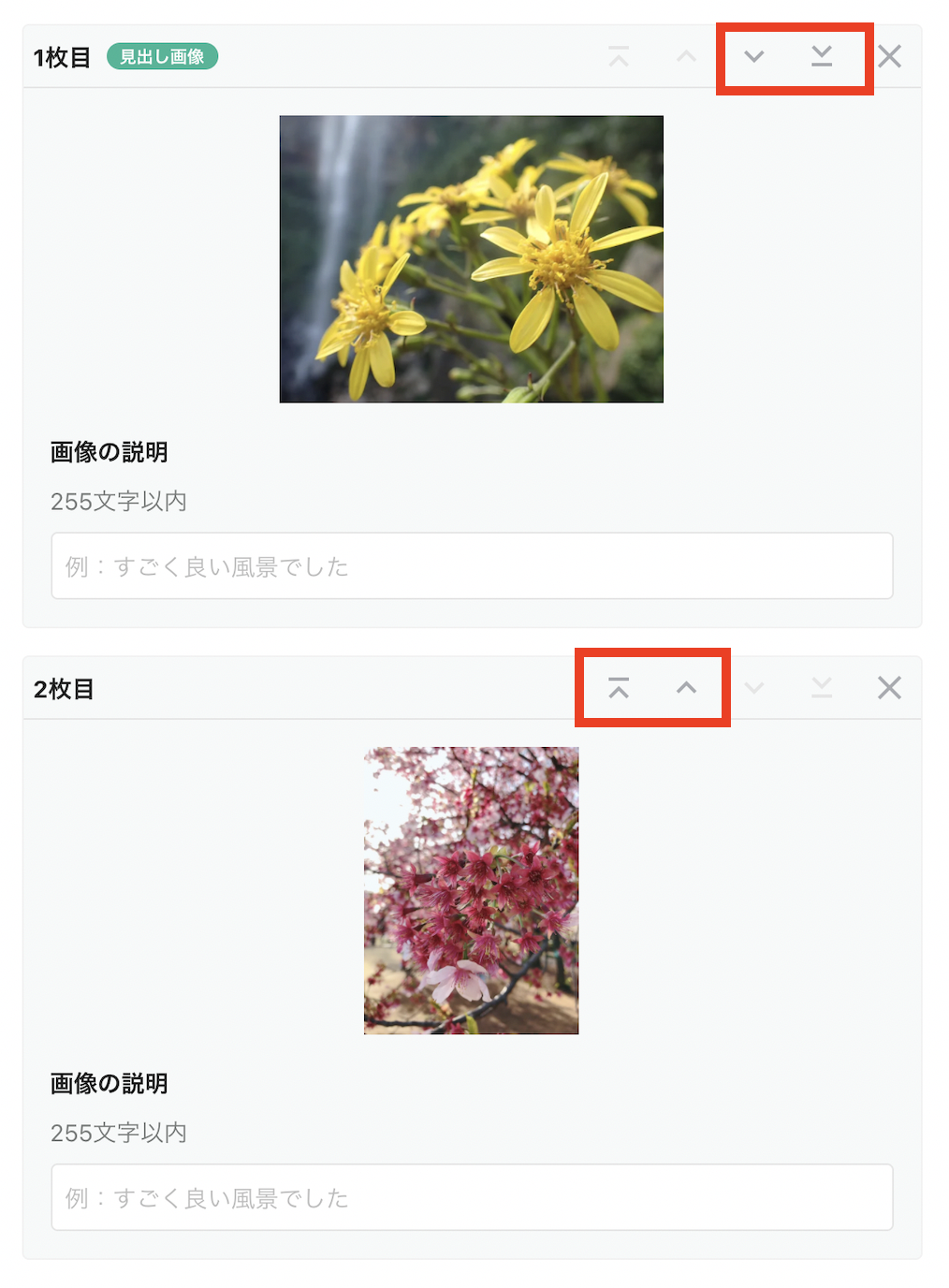This screenshot has width=949, height=1288.
Task: Click disabled move-up arrow on first image
Action: 687,57
